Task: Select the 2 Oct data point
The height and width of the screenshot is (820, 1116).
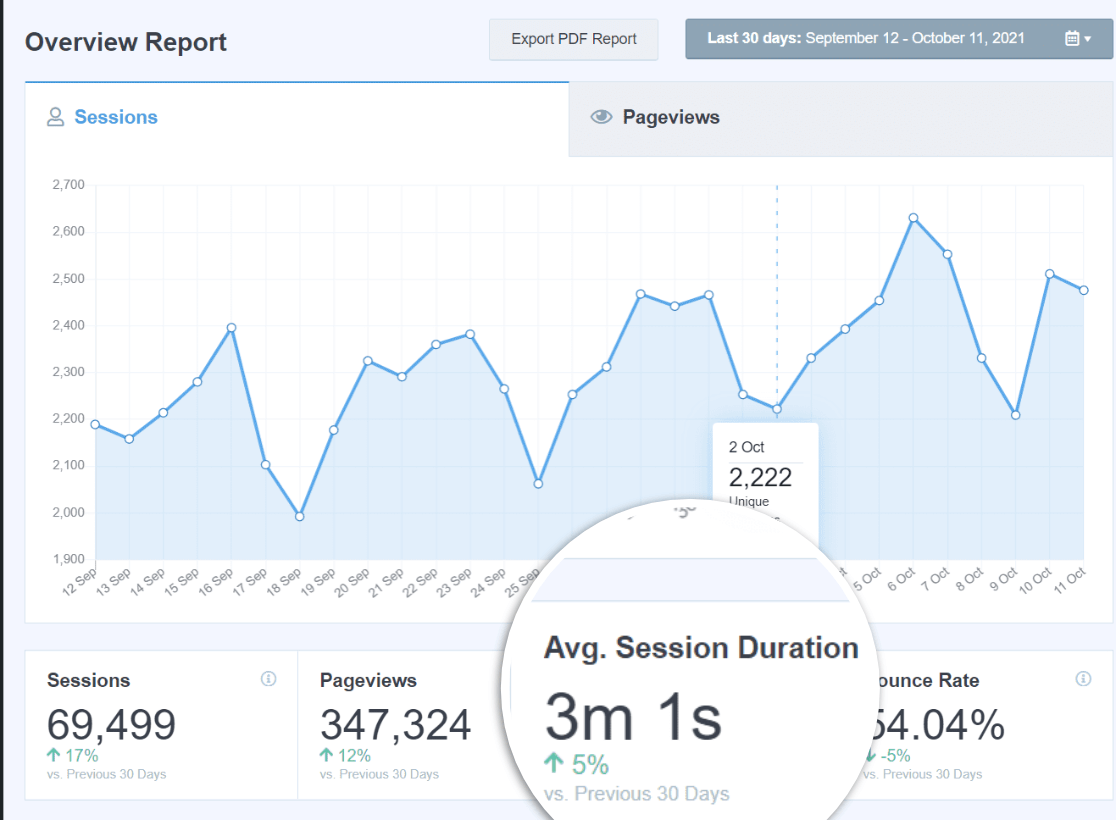Action: click(x=777, y=409)
